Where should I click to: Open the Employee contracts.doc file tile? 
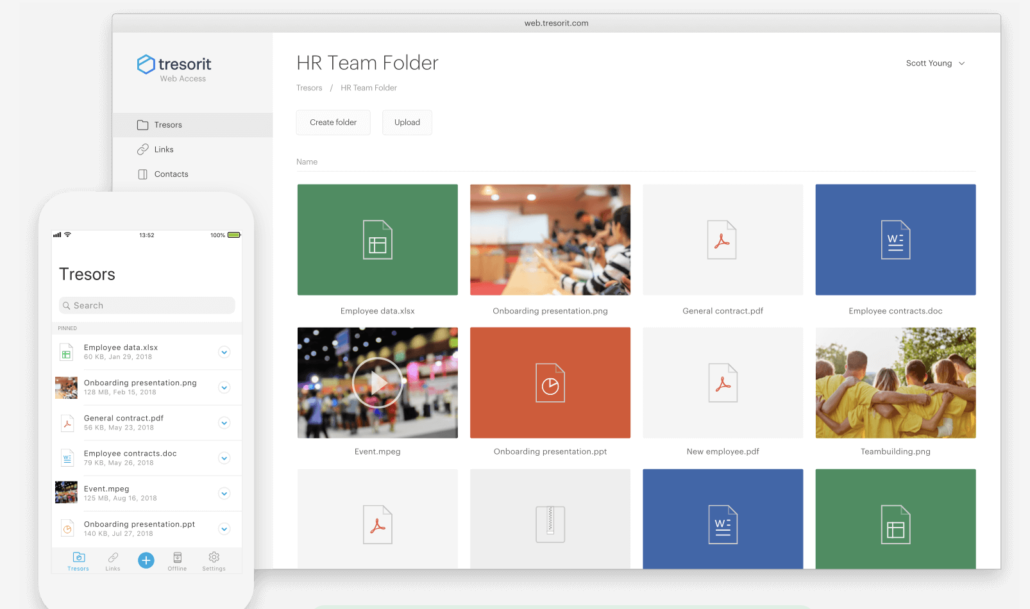coord(895,240)
